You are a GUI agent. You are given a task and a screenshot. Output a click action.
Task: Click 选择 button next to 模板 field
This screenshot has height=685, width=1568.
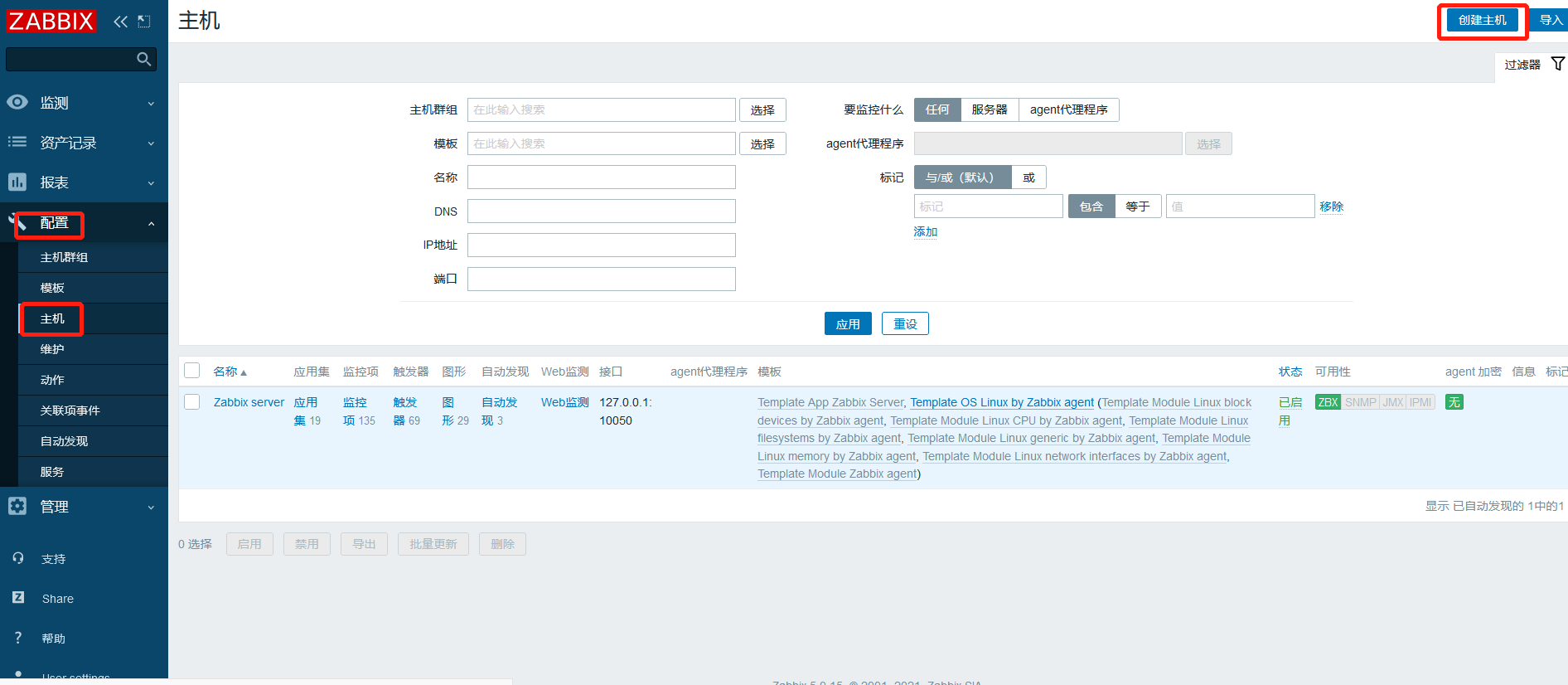(x=762, y=143)
